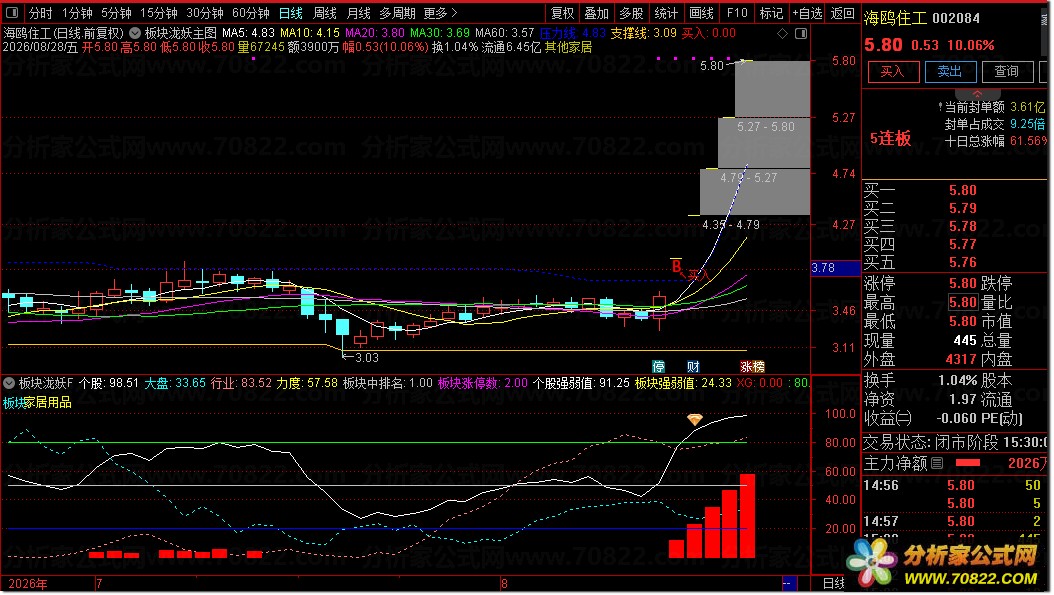Click the 买二 bid row price 5.79
Screen dimensions: 1054x595
[962, 208]
